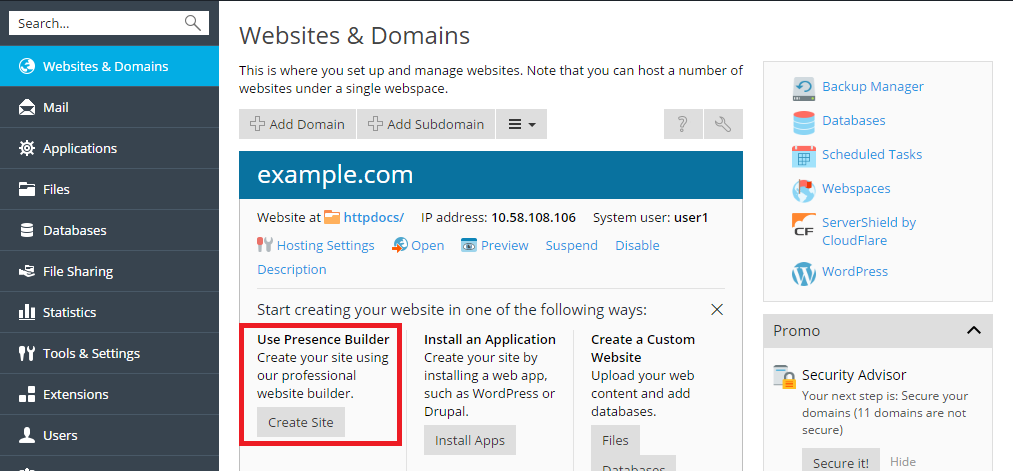Expand the hamburger menu dropdown
The width and height of the screenshot is (1013, 471).
coord(521,124)
